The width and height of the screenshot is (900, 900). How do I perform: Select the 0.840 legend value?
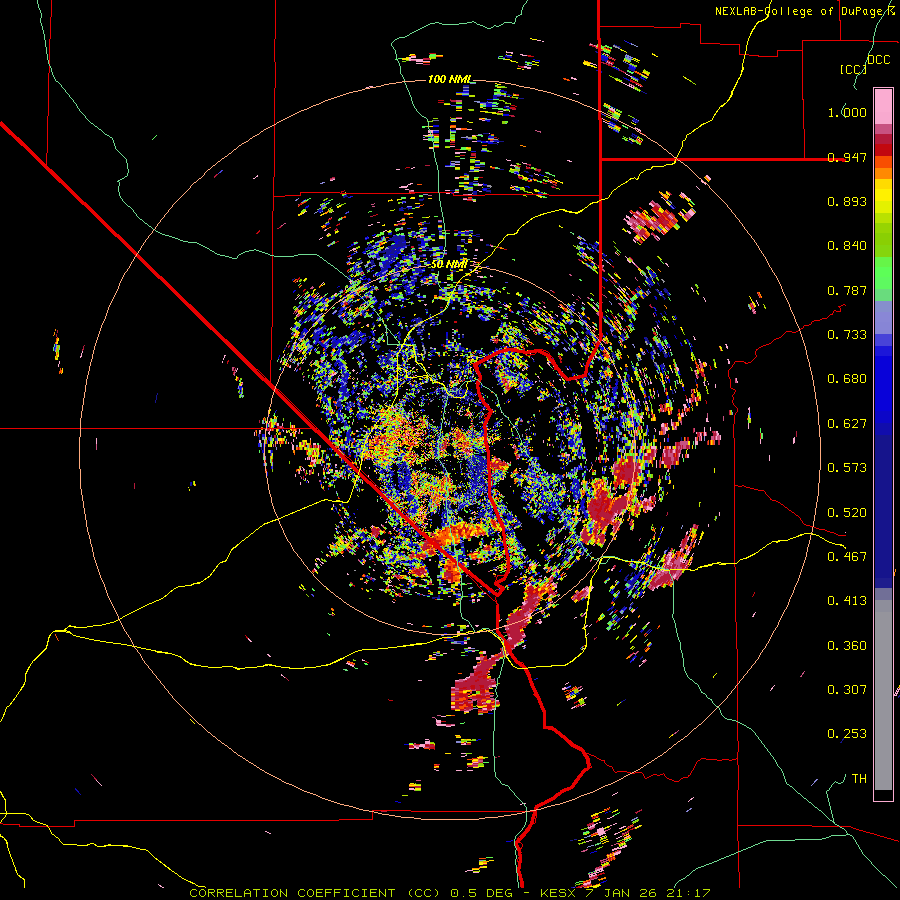847,246
